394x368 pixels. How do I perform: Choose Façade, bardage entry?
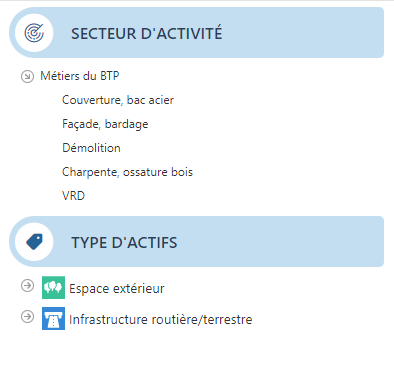click(x=105, y=124)
